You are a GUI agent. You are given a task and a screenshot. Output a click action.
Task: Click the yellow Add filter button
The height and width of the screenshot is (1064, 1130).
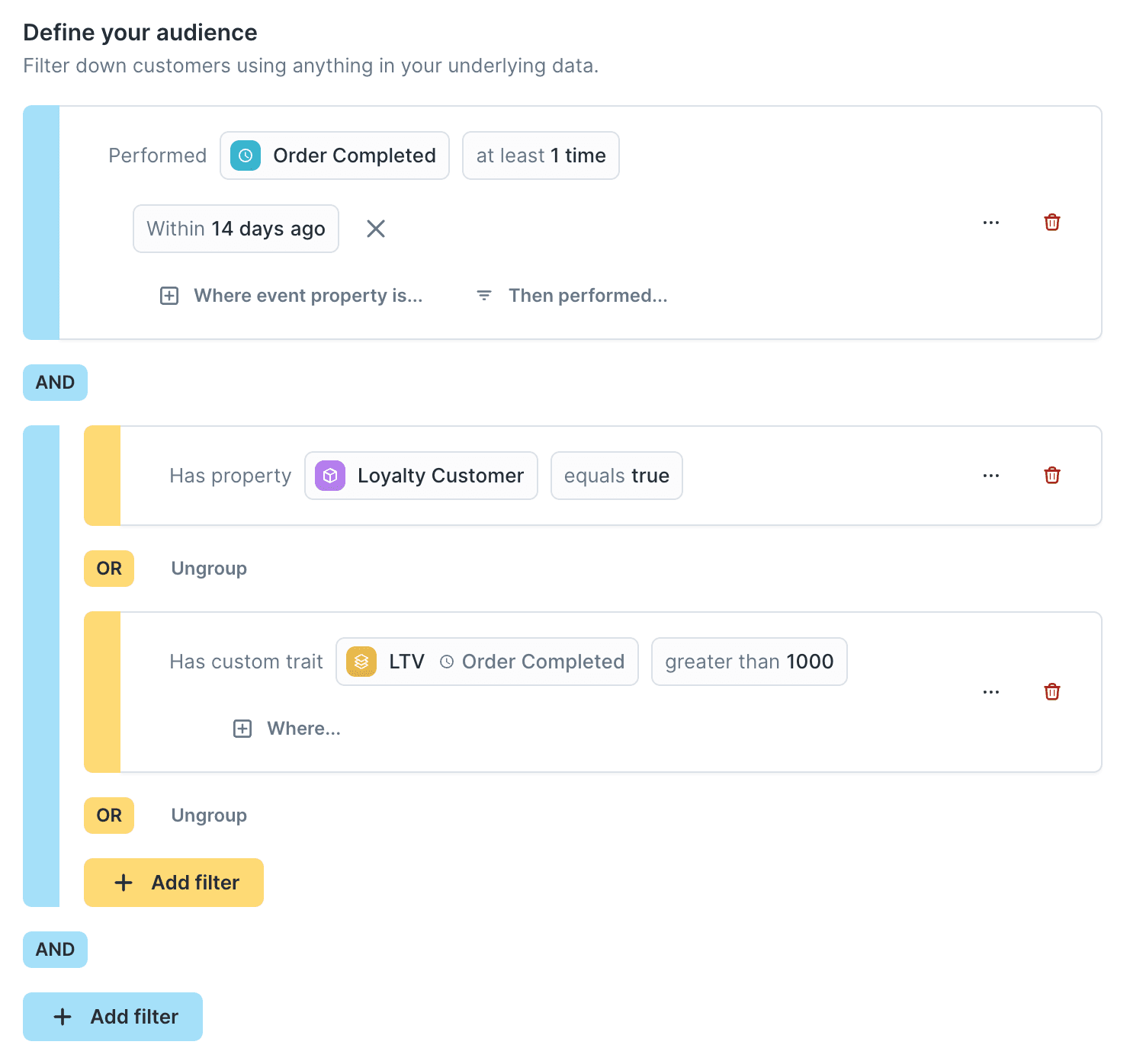coord(174,883)
